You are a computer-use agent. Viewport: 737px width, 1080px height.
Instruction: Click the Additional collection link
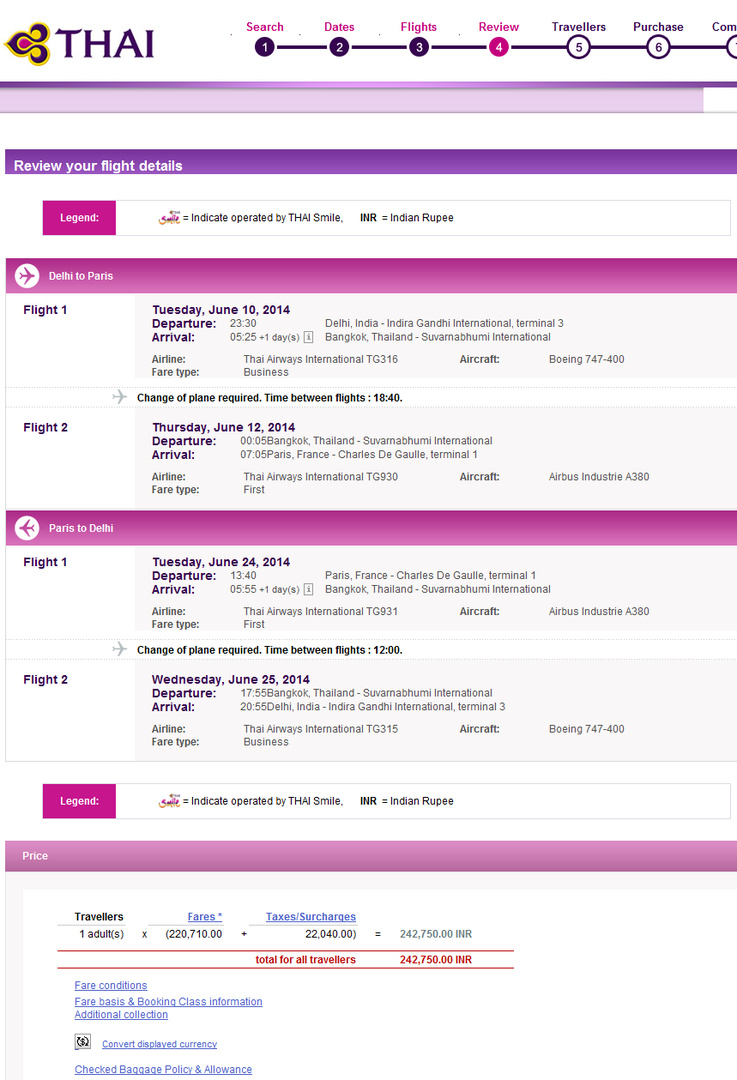(x=121, y=1015)
